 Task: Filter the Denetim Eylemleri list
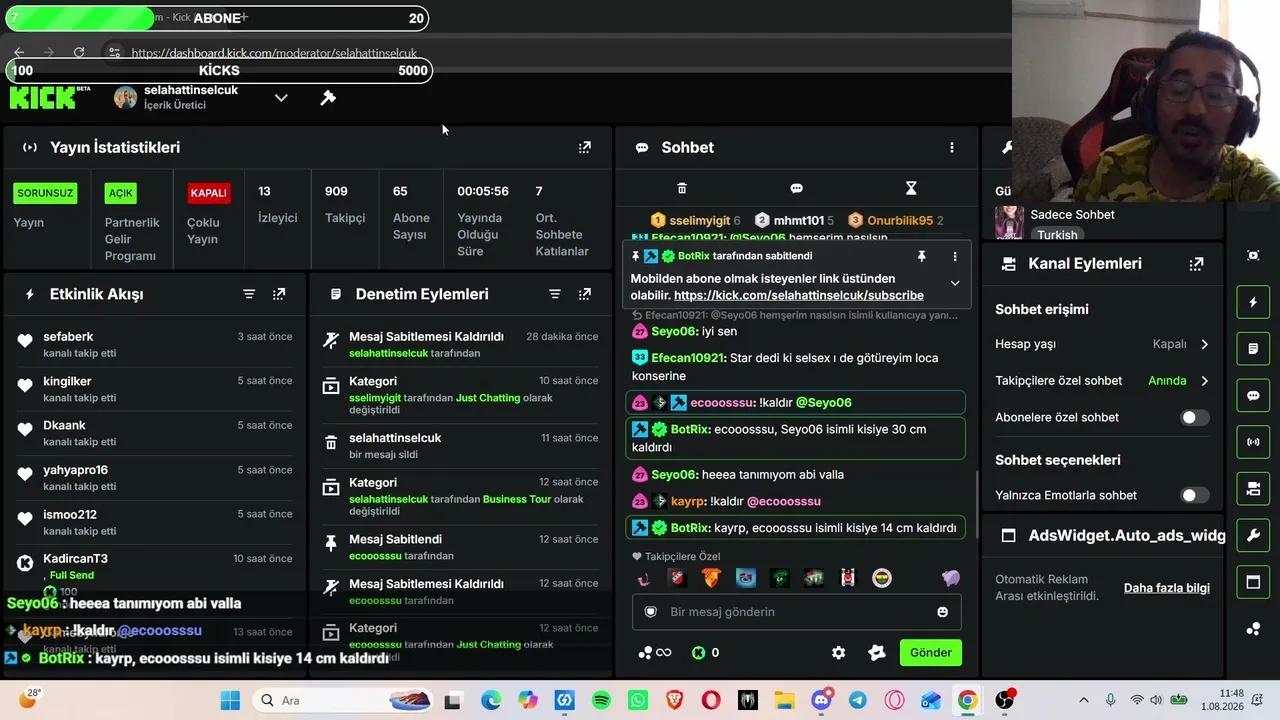click(x=555, y=294)
